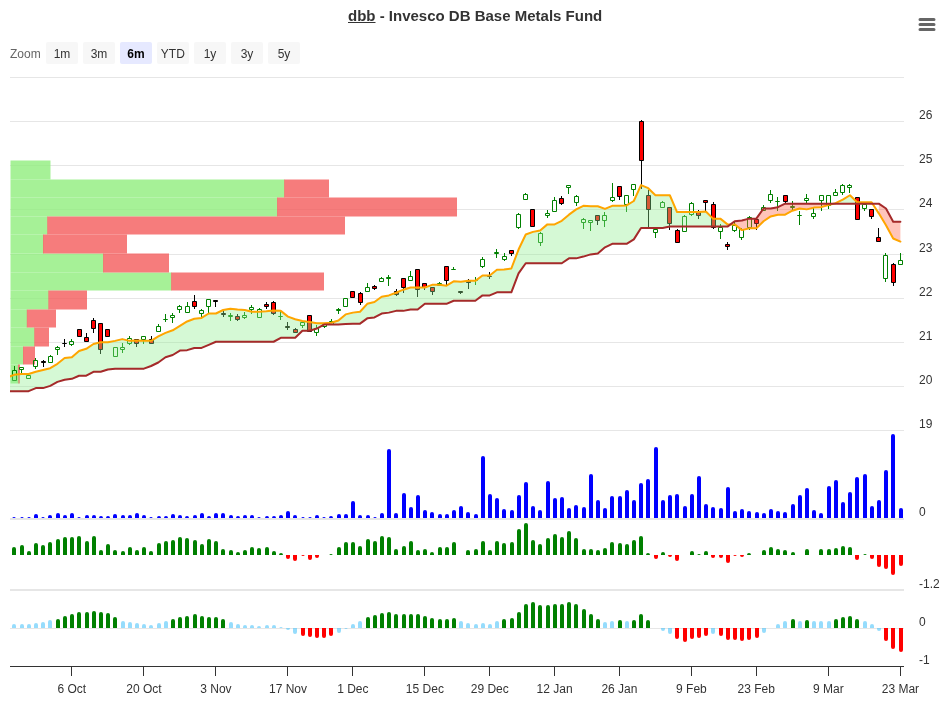This screenshot has width=950, height=720.
Task: Click the 6 Oct date axis label
Action: tap(71, 688)
